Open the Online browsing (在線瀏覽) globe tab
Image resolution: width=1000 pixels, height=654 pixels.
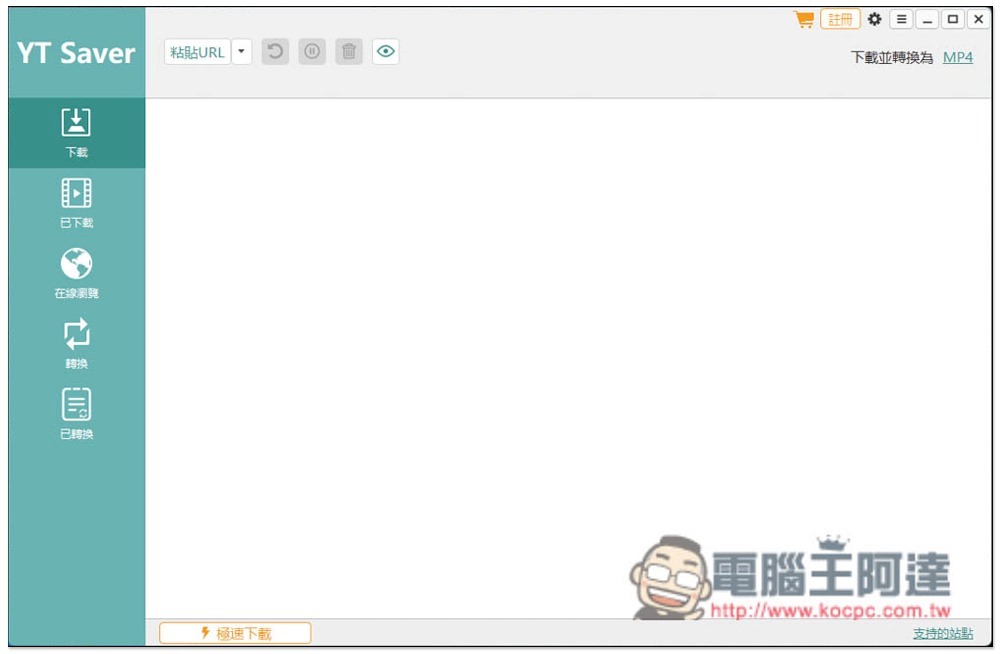[x=77, y=273]
